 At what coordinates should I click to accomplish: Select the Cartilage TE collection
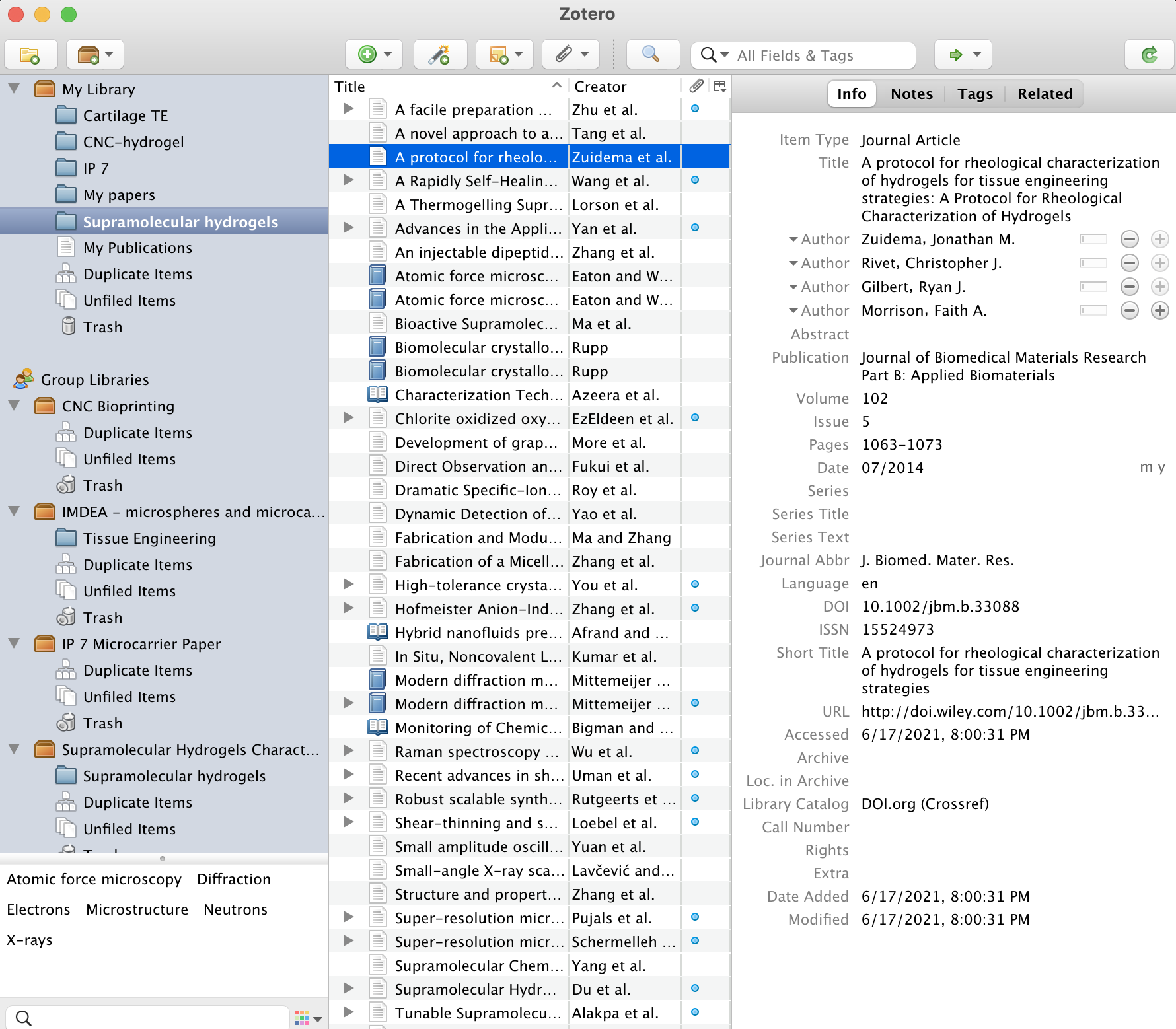pos(126,116)
